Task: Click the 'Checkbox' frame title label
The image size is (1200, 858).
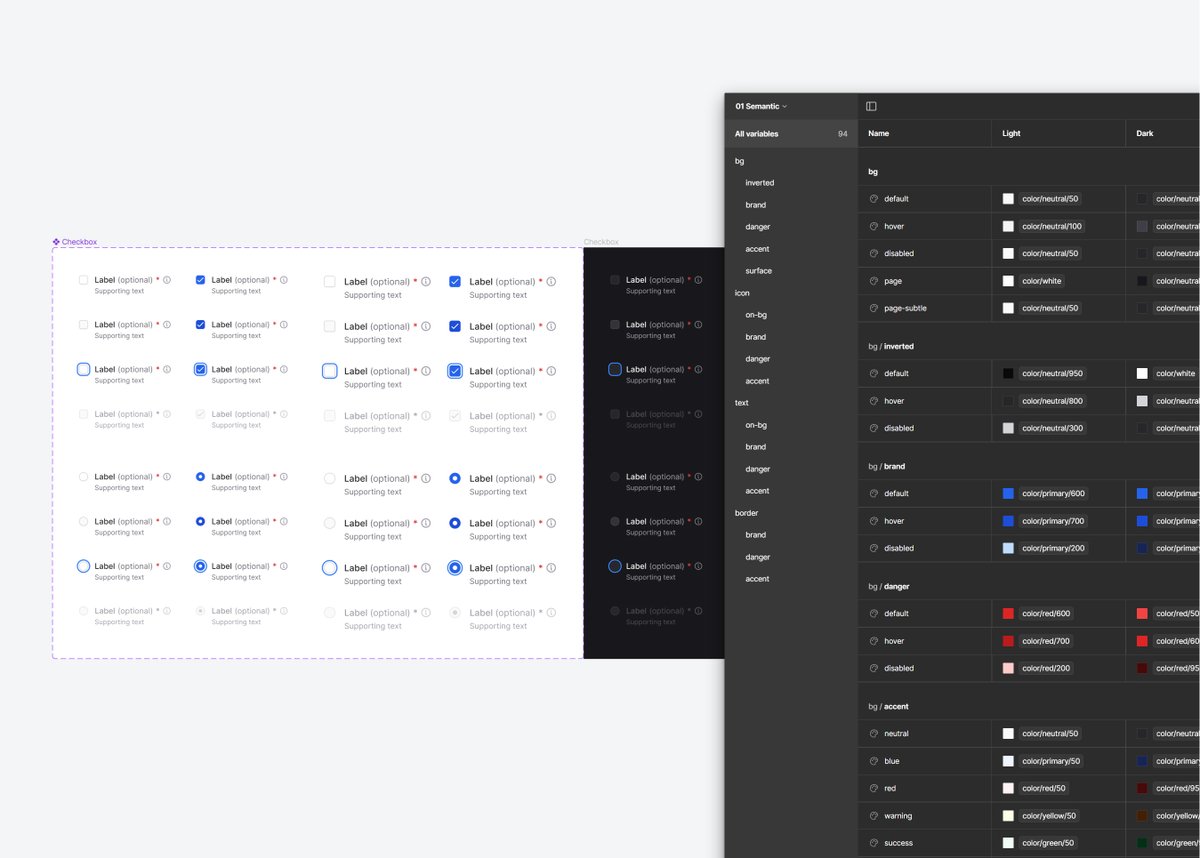Action: pyautogui.click(x=601, y=241)
